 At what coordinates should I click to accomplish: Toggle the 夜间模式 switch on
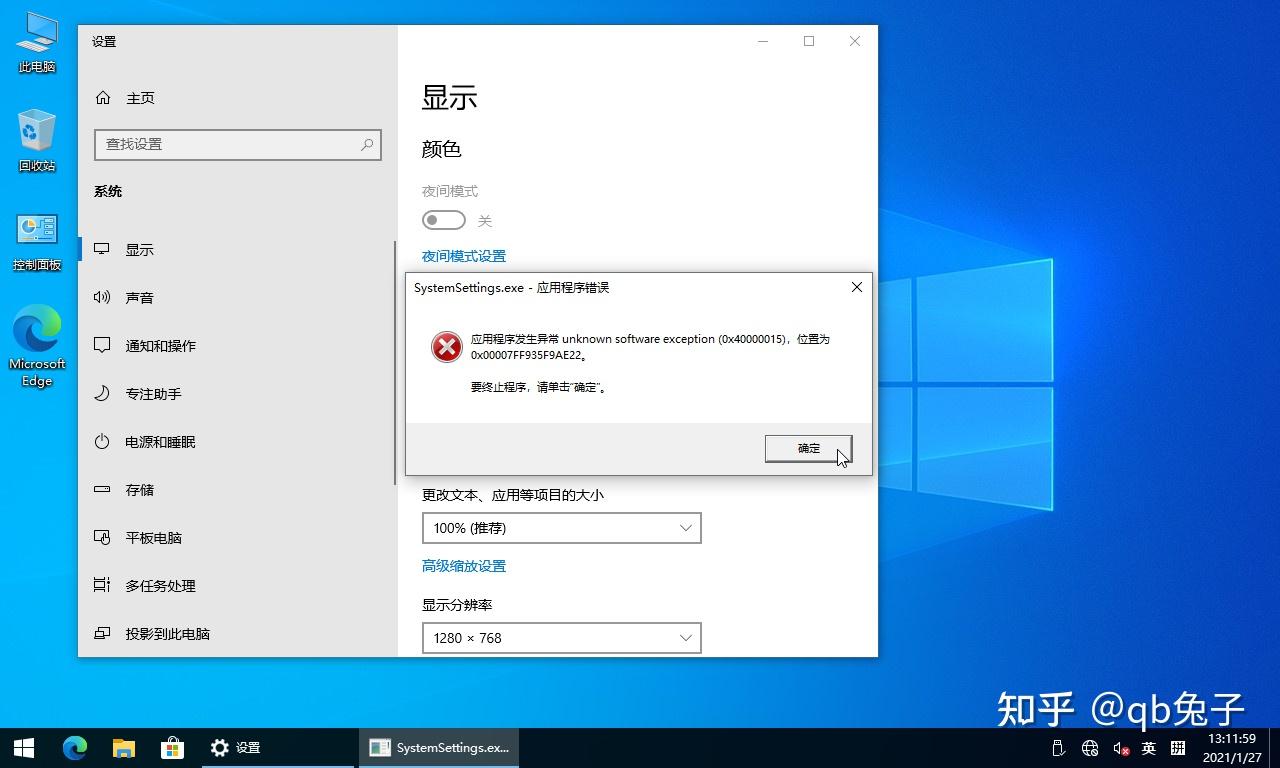click(x=443, y=219)
